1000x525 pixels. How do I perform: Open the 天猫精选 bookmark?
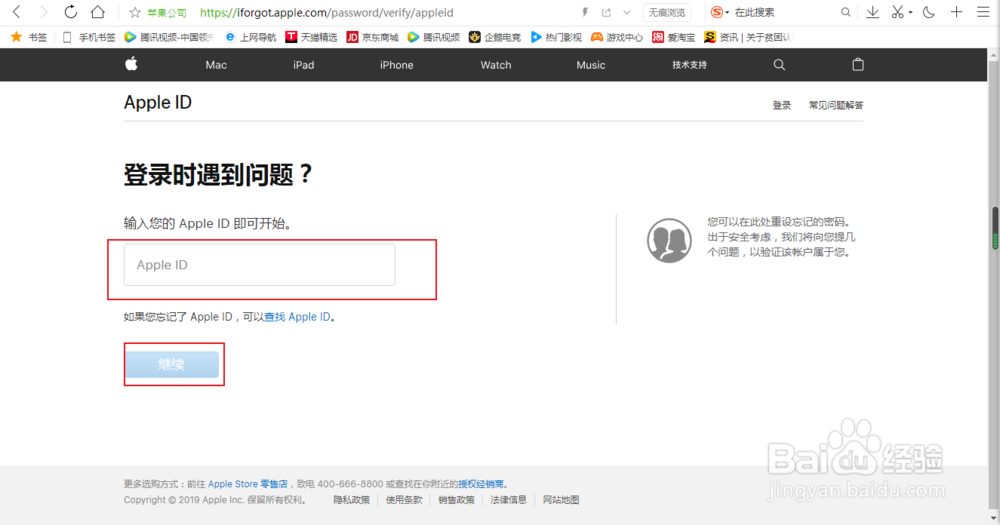(311, 37)
